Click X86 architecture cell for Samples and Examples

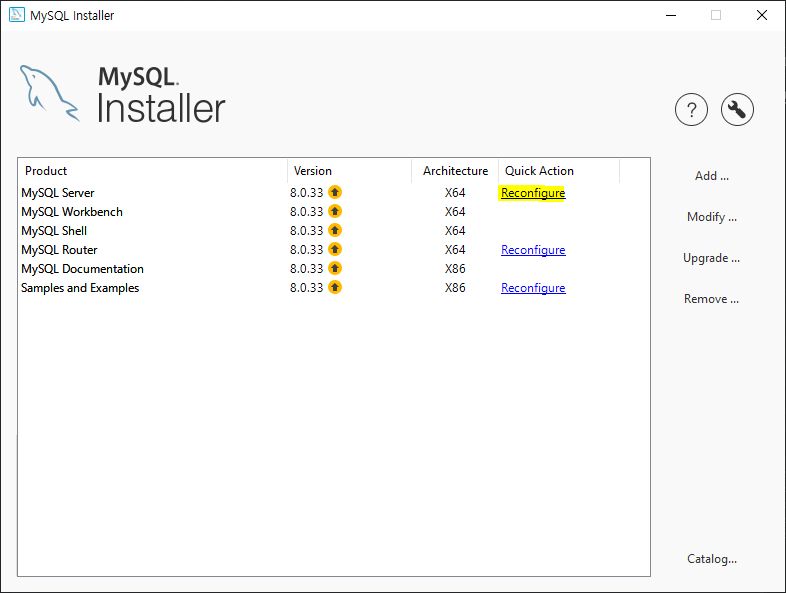coord(455,288)
